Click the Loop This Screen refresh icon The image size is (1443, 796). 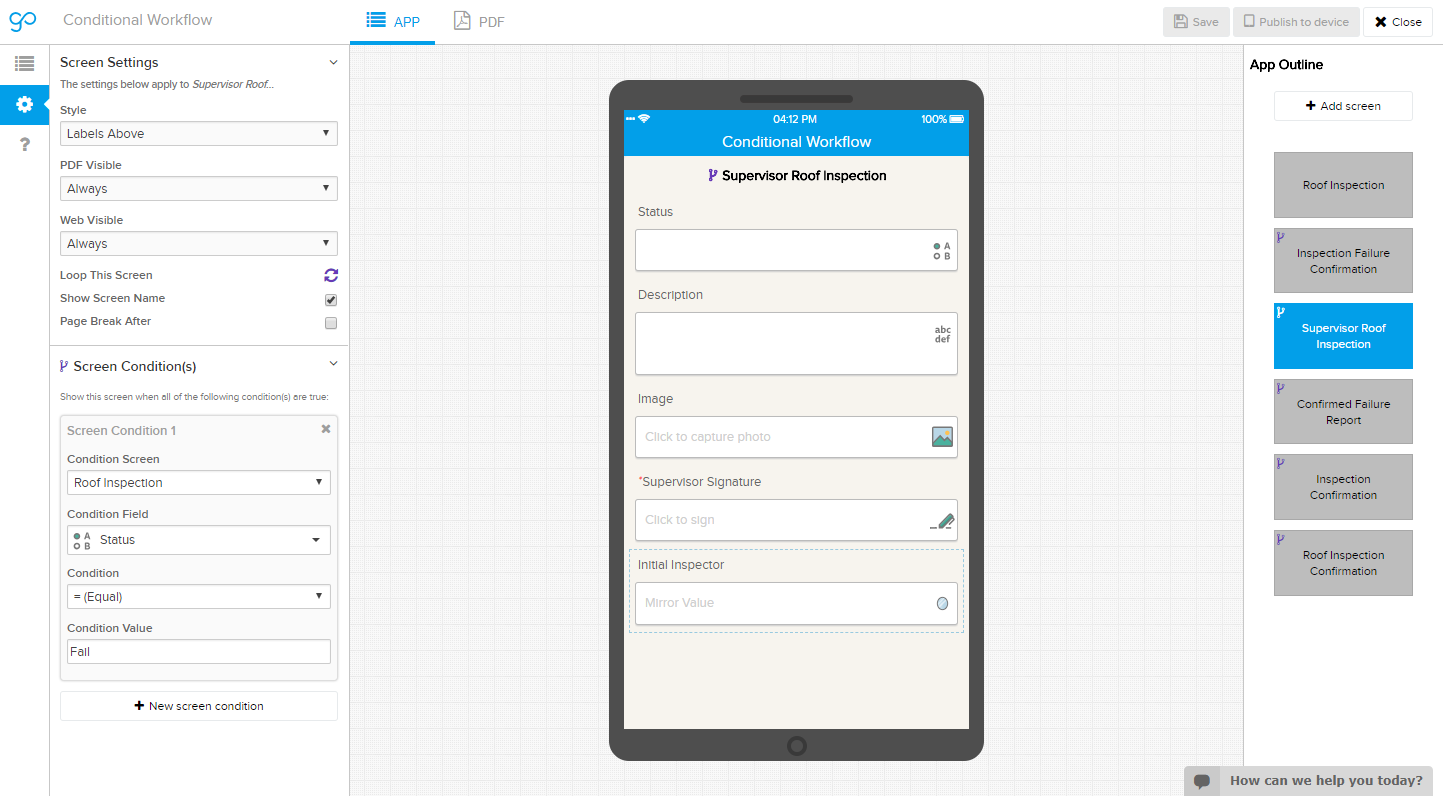tap(331, 275)
